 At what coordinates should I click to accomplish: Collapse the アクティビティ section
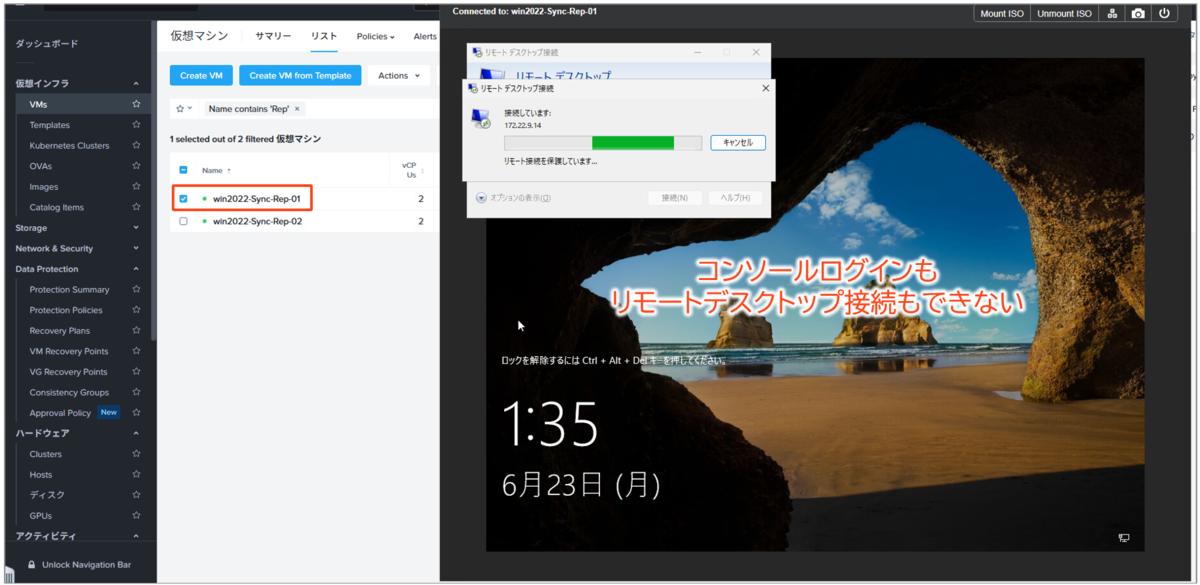136,536
